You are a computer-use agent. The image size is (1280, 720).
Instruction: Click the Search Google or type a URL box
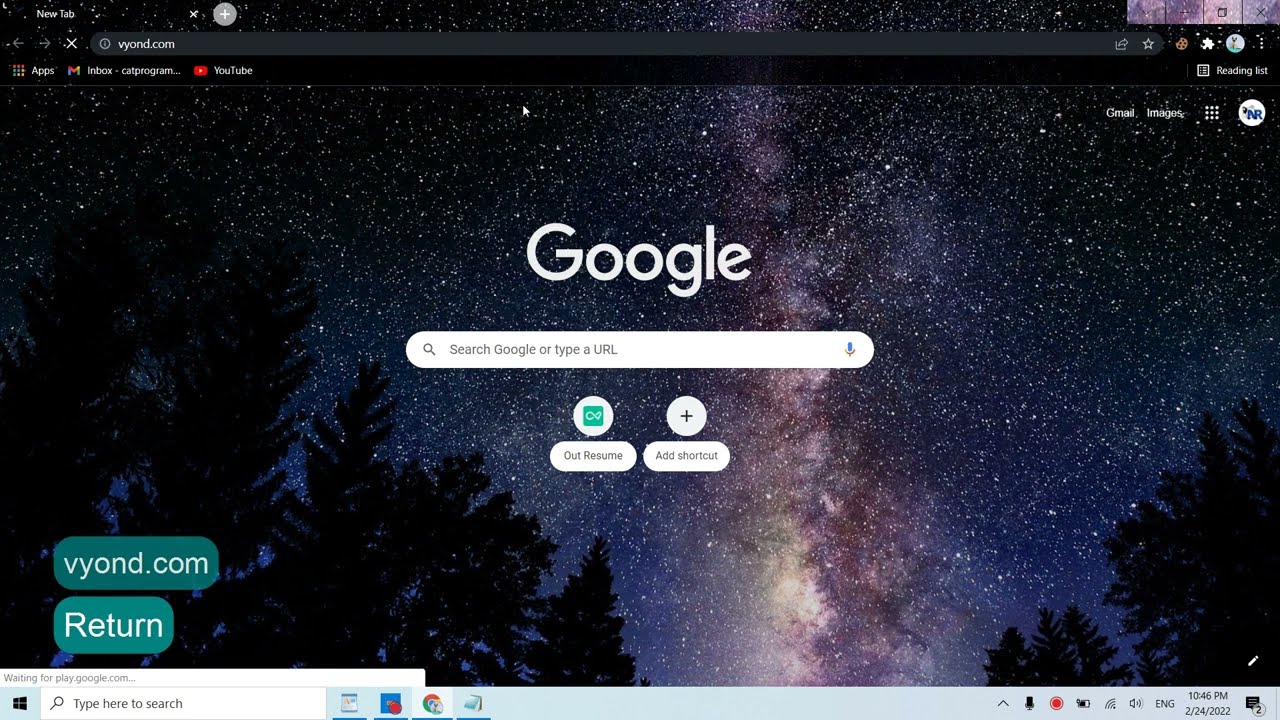(640, 350)
